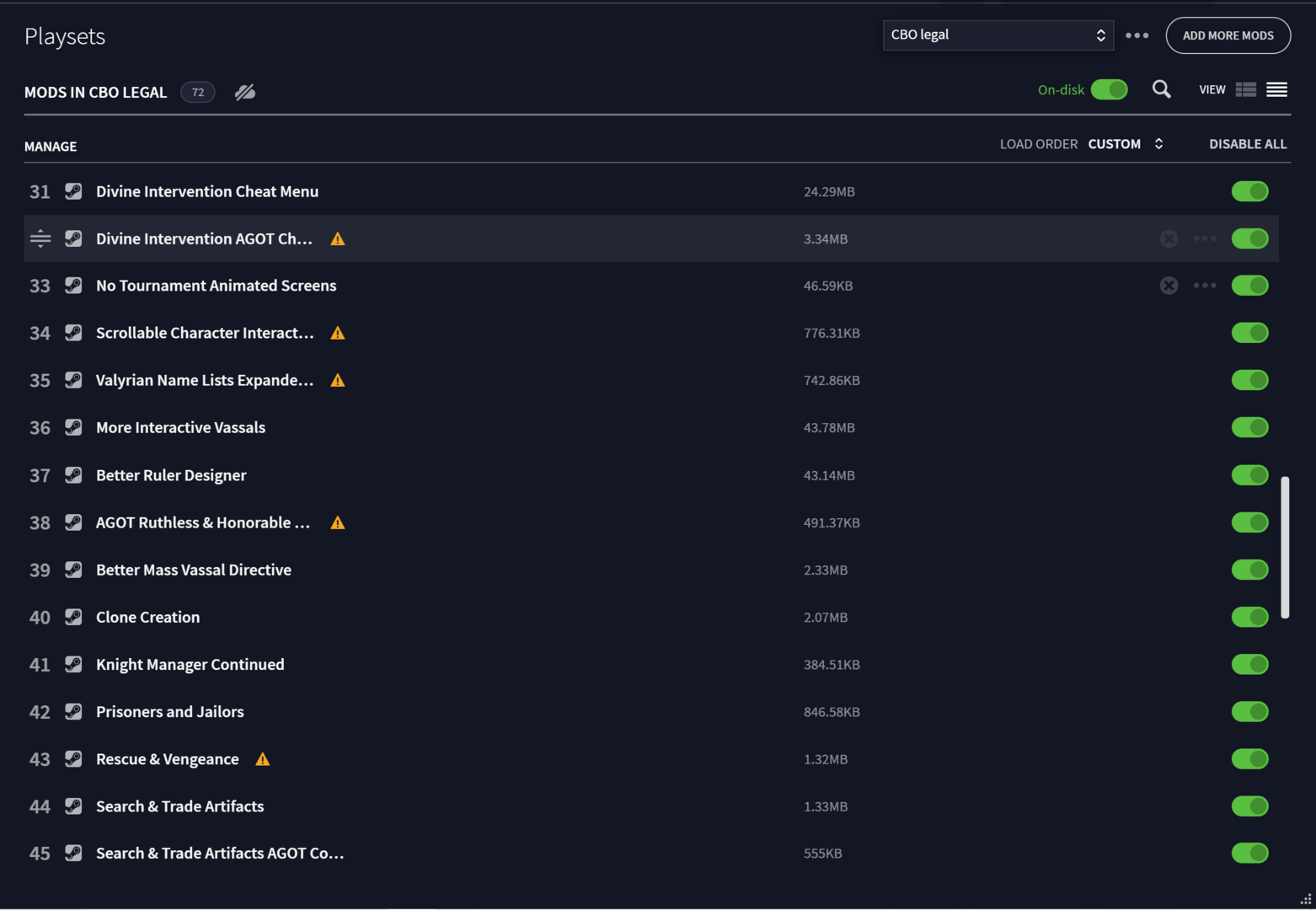Click warning icon next to Valyrian Name Lists

(338, 380)
